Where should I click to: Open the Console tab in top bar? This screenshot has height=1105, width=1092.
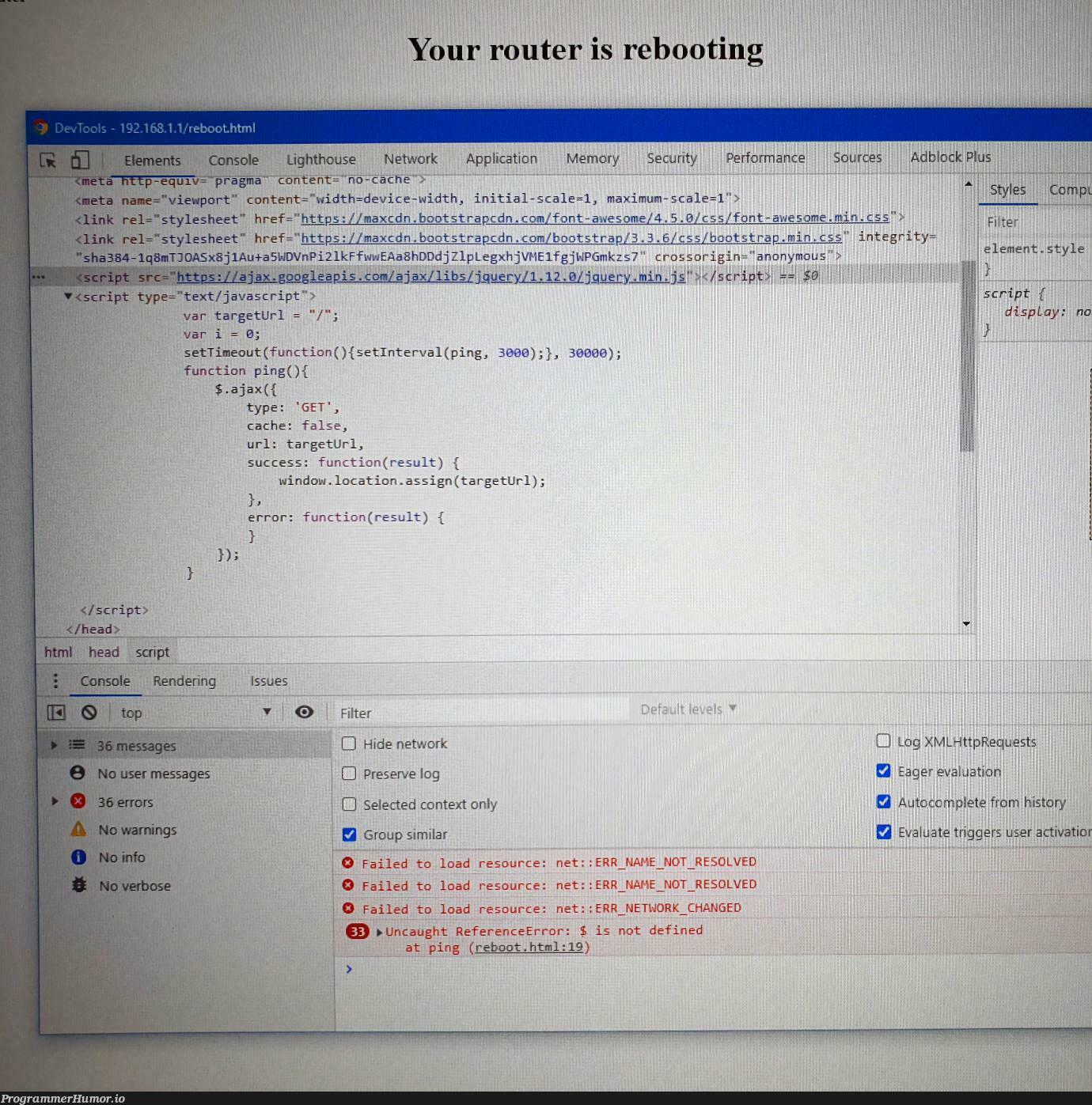(233, 161)
